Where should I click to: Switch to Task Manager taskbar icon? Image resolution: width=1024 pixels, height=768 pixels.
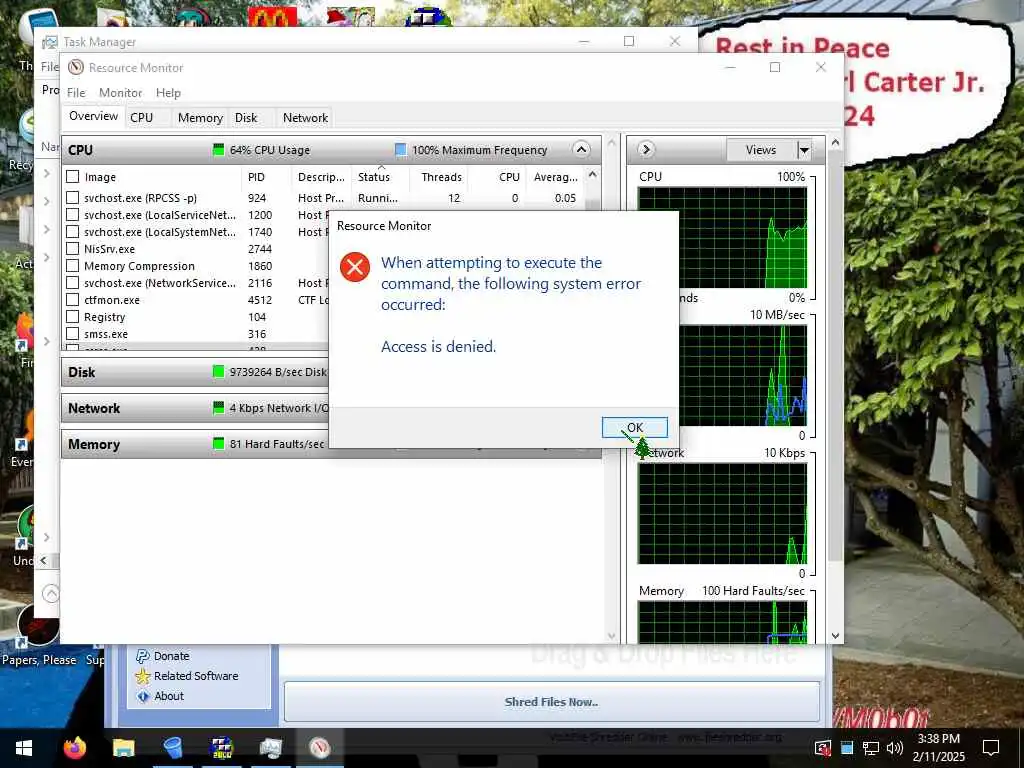click(x=270, y=748)
